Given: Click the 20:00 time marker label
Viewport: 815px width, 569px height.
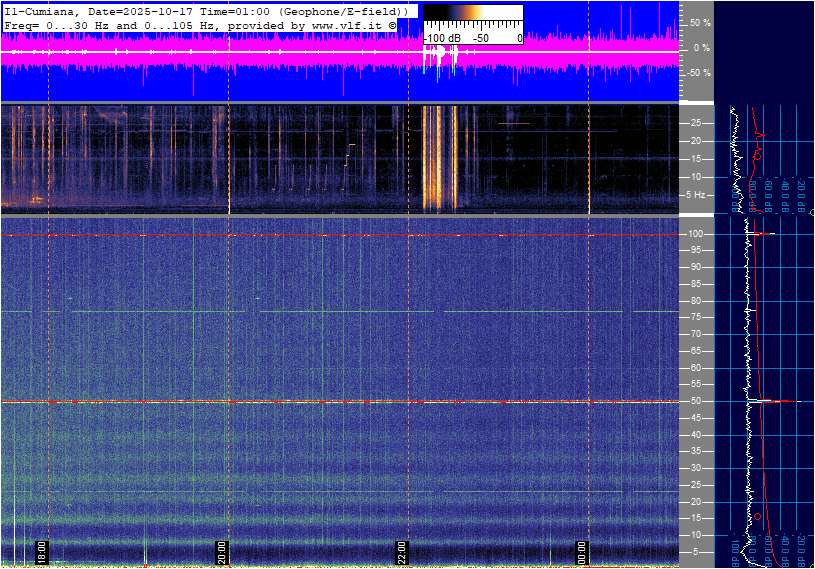Looking at the screenshot, I should coord(221,552).
